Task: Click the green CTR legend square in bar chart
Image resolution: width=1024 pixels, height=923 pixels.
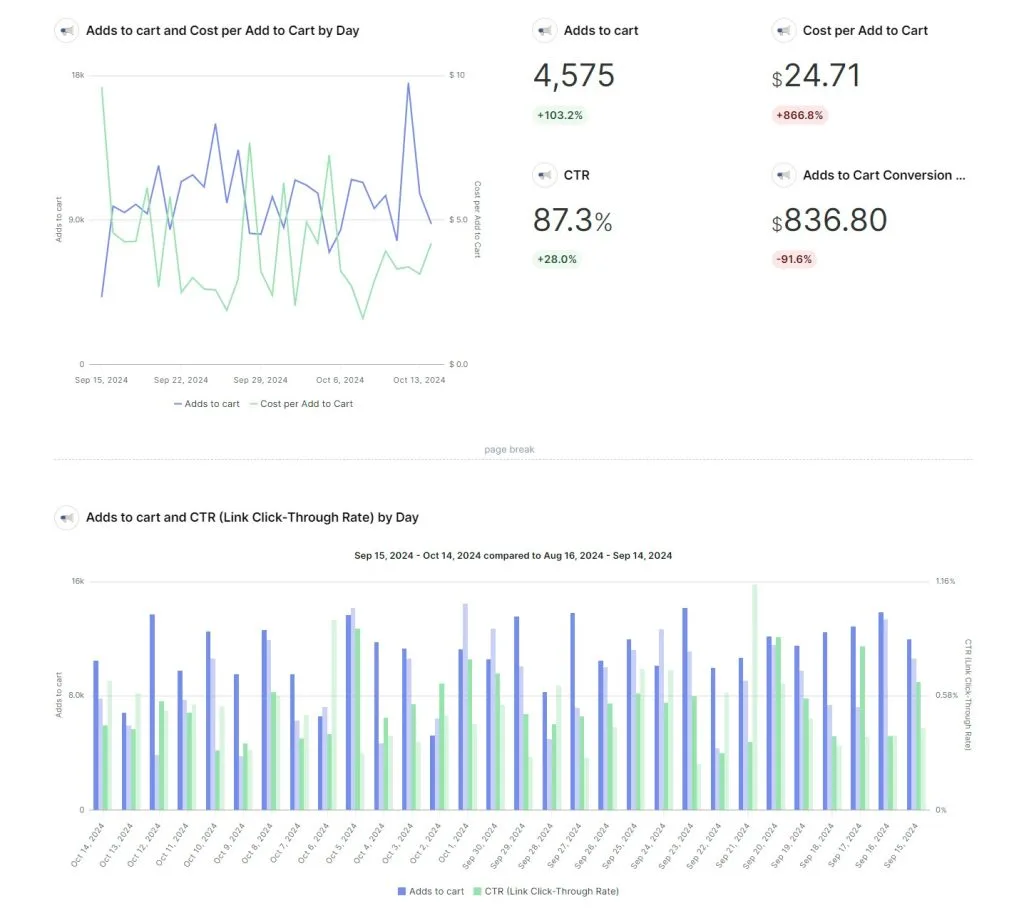Action: point(477,891)
